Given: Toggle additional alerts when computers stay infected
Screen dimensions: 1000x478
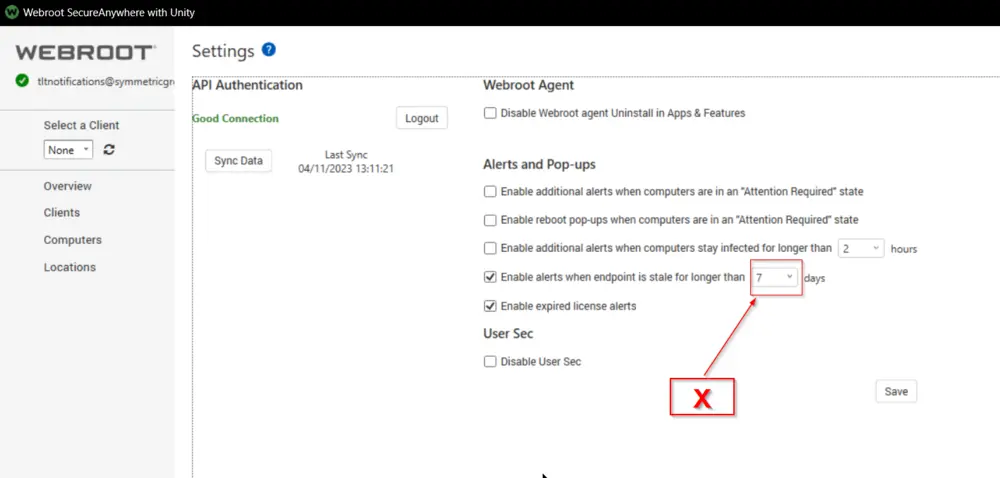Looking at the screenshot, I should tap(490, 248).
